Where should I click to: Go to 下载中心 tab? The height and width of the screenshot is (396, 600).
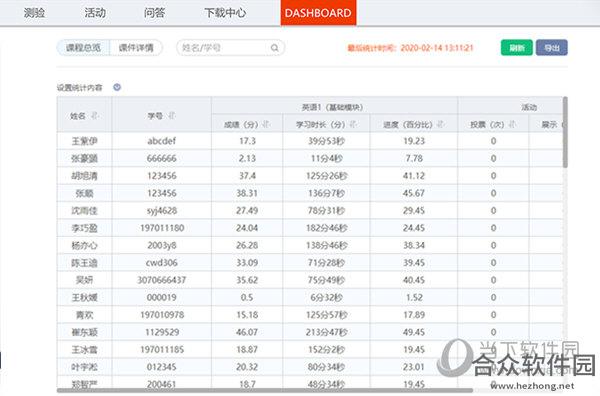(x=225, y=13)
